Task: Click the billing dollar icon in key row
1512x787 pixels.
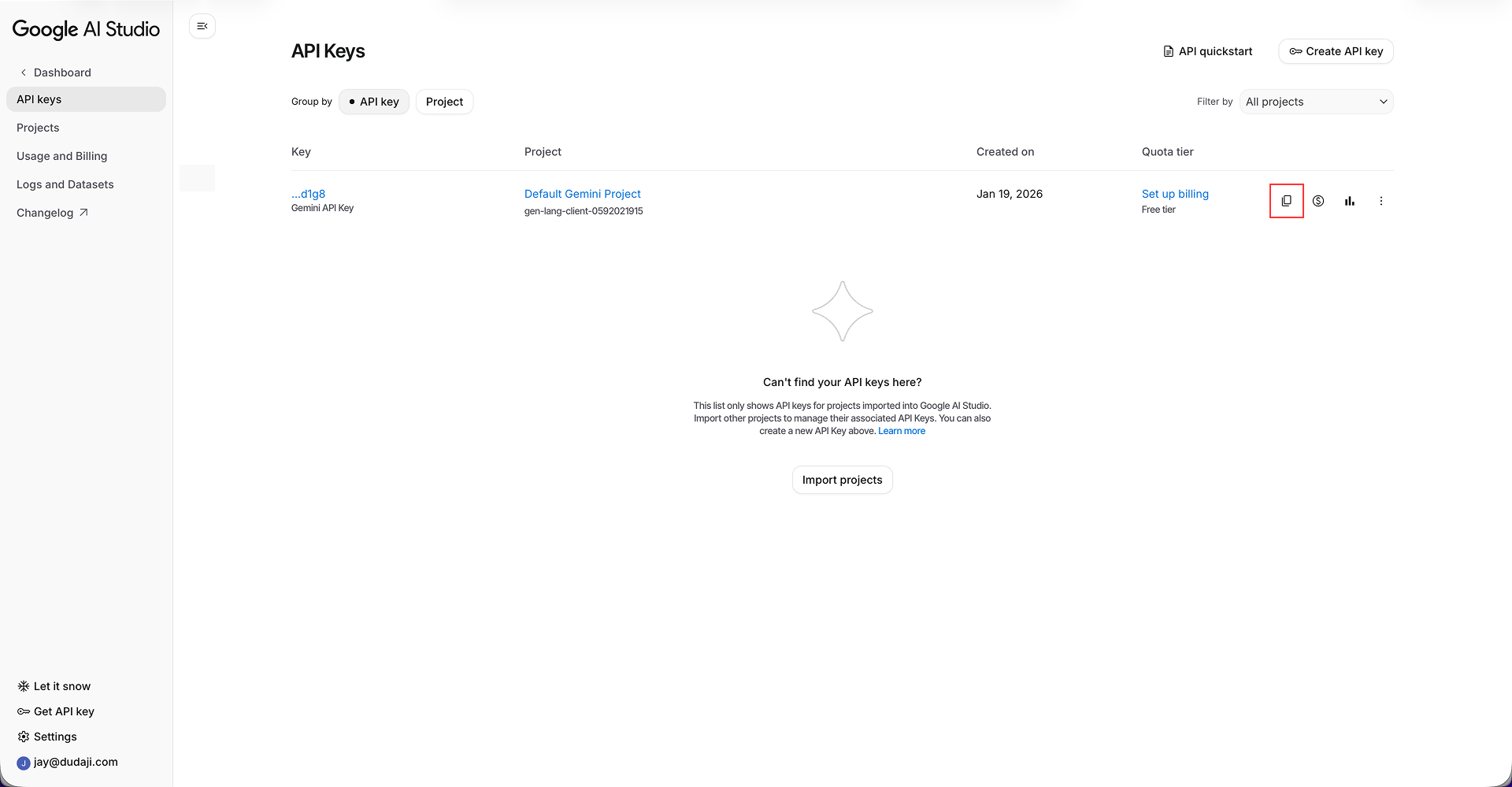Action: click(1318, 201)
